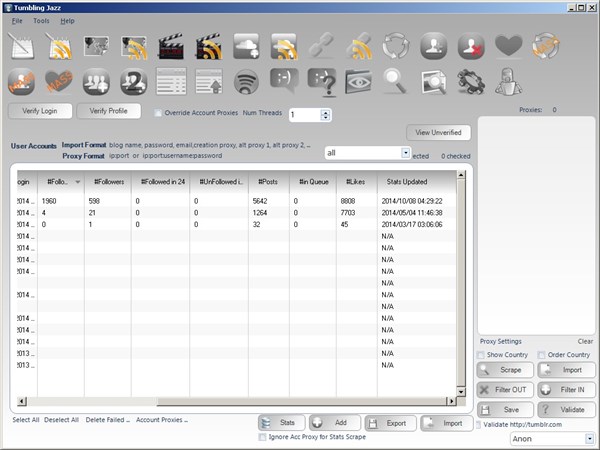Click the grey heart like icon
Screen dimensions: 600x450
(509, 46)
